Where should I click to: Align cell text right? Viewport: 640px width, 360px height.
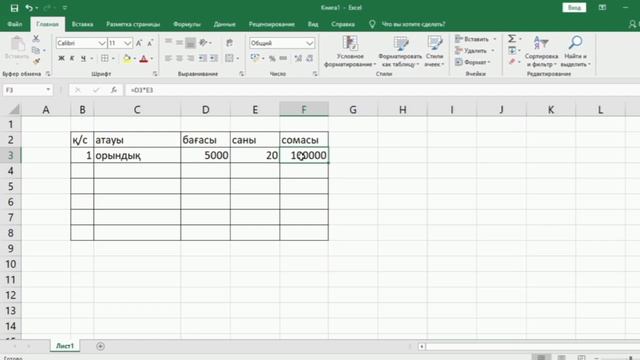(x=191, y=58)
